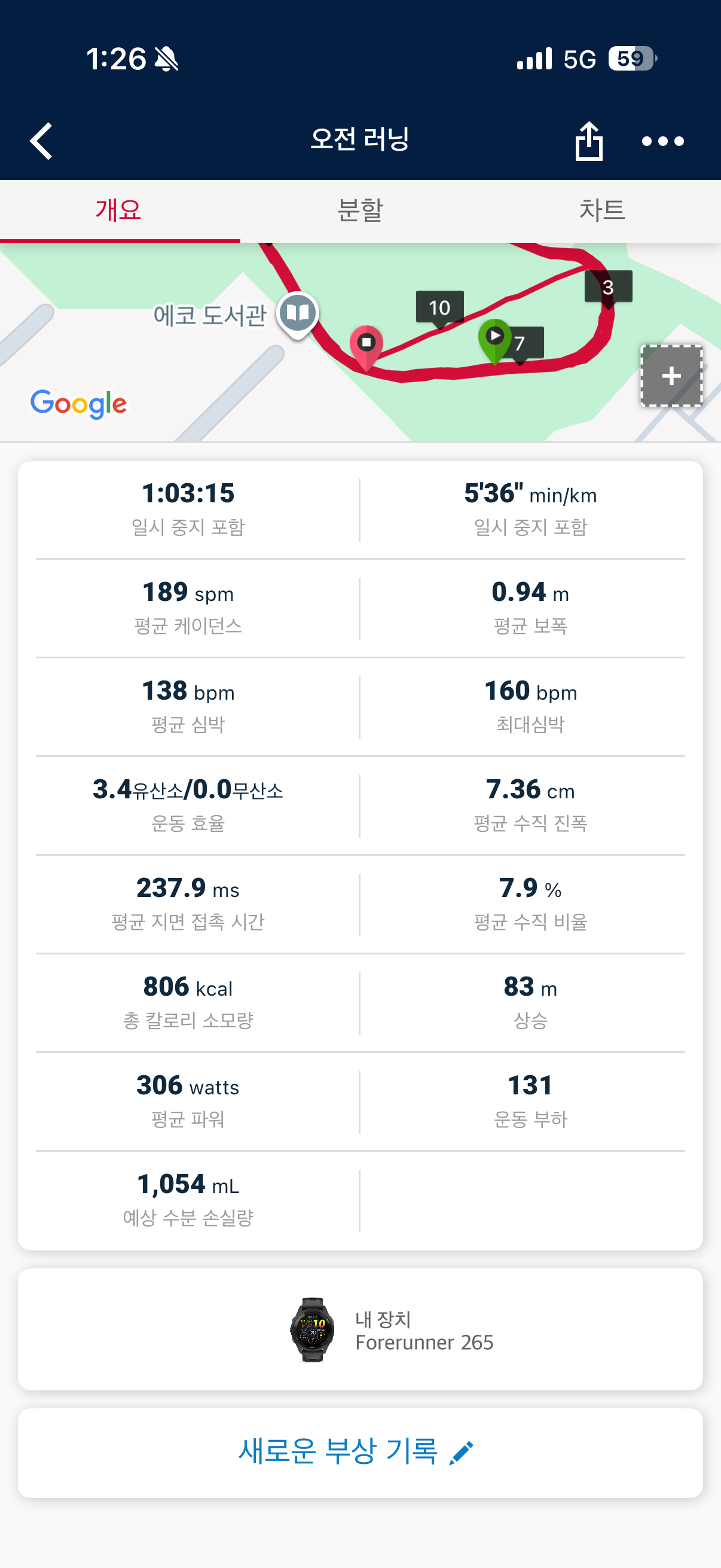Tap the green start marker on map
721x1568 pixels.
[494, 337]
